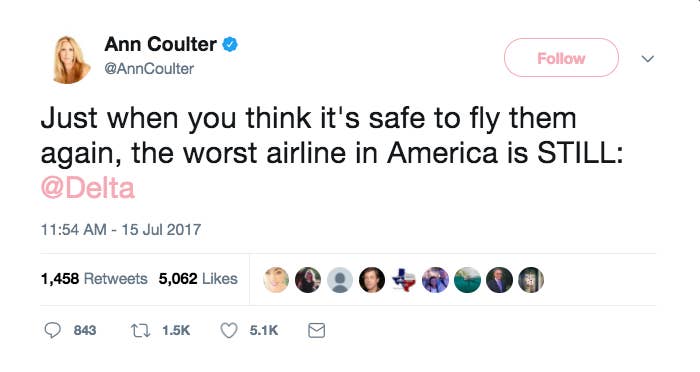The image size is (700, 372).
Task: Expand the tweet options chevron
Action: [x=648, y=59]
